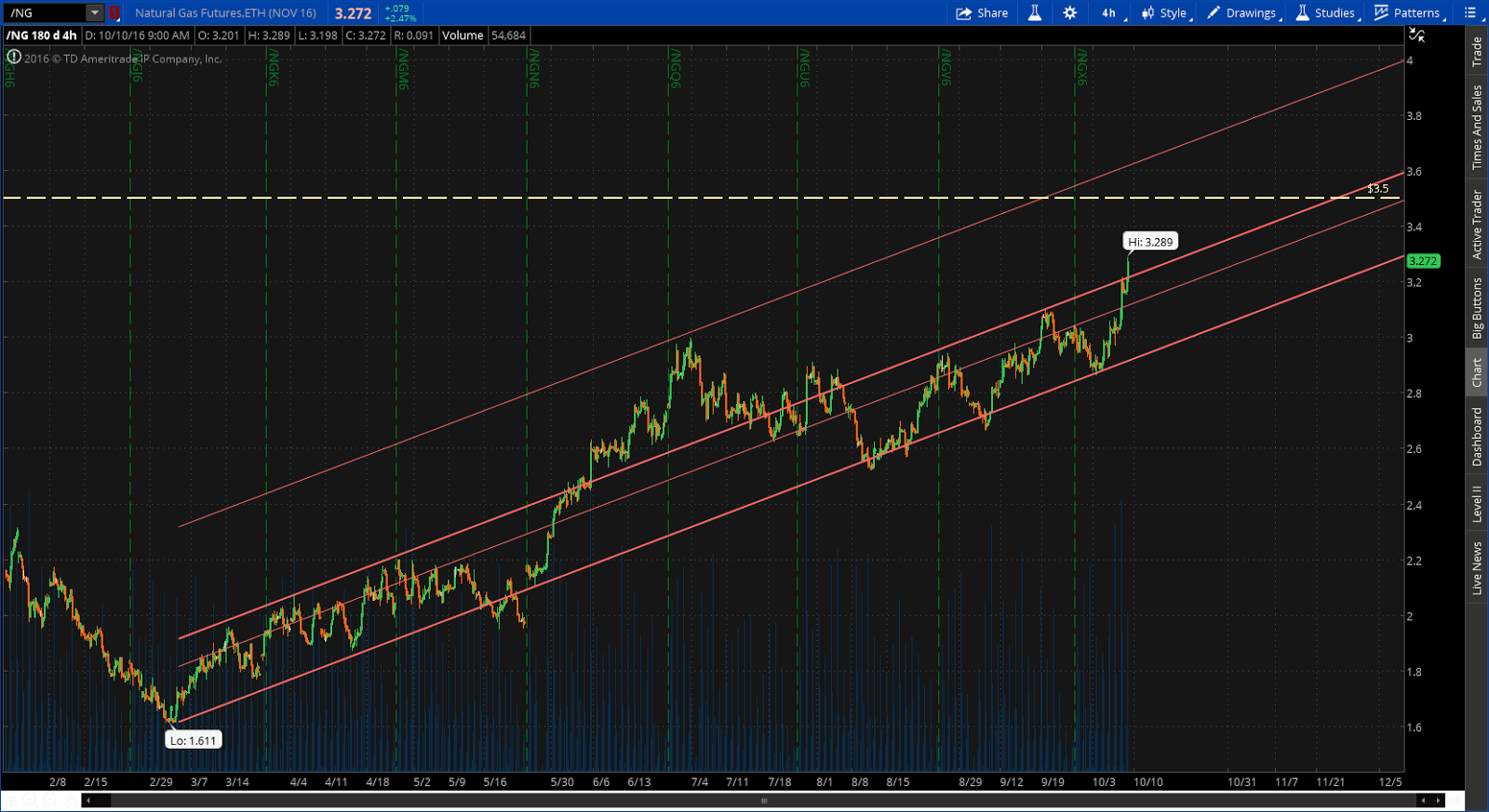Click the rightmost scrollbar arrow at bottom

click(x=1439, y=800)
